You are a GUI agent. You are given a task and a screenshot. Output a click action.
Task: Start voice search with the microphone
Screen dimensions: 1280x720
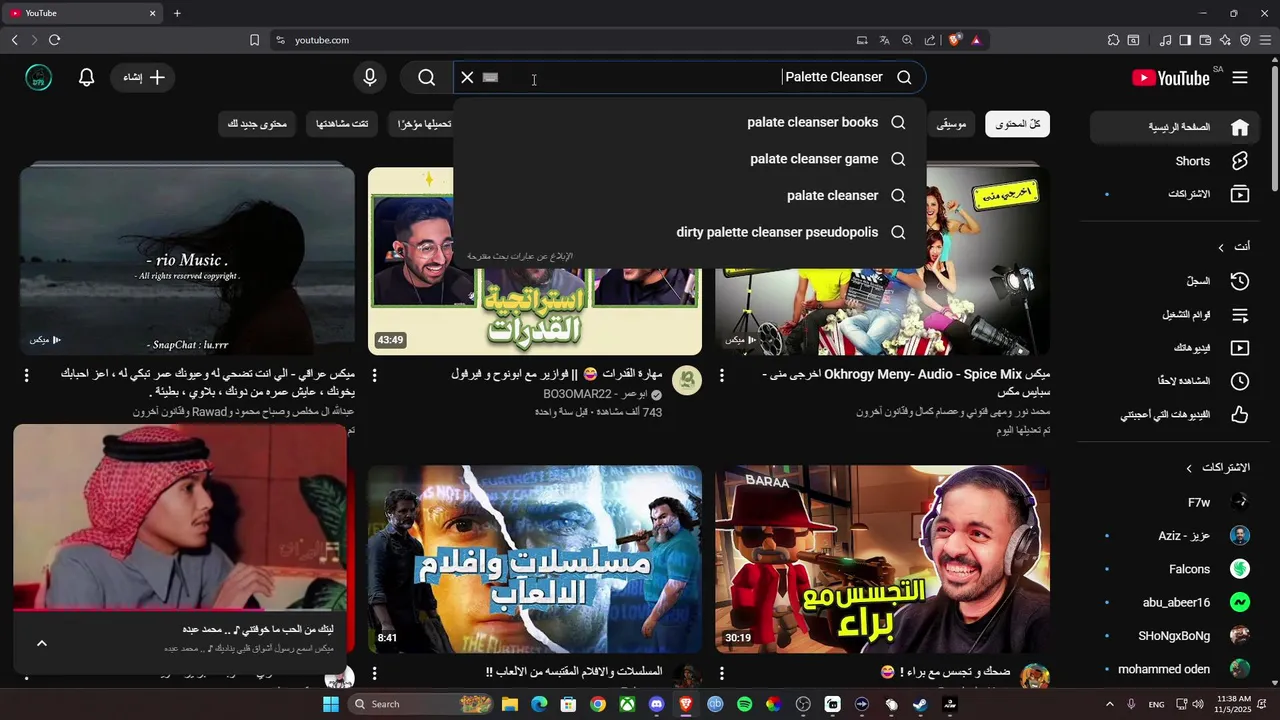pyautogui.click(x=370, y=77)
